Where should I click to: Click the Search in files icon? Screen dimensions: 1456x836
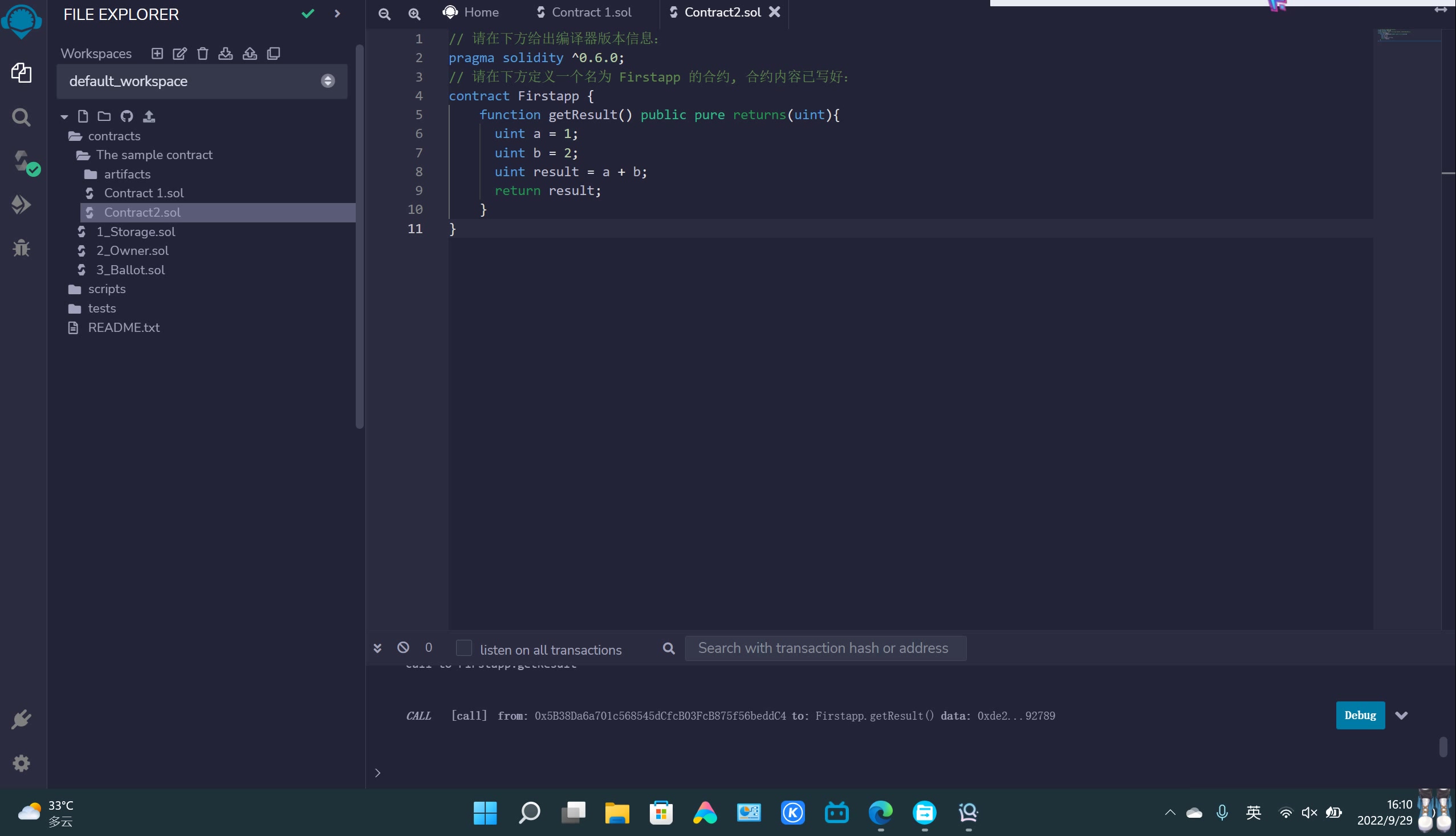click(21, 117)
